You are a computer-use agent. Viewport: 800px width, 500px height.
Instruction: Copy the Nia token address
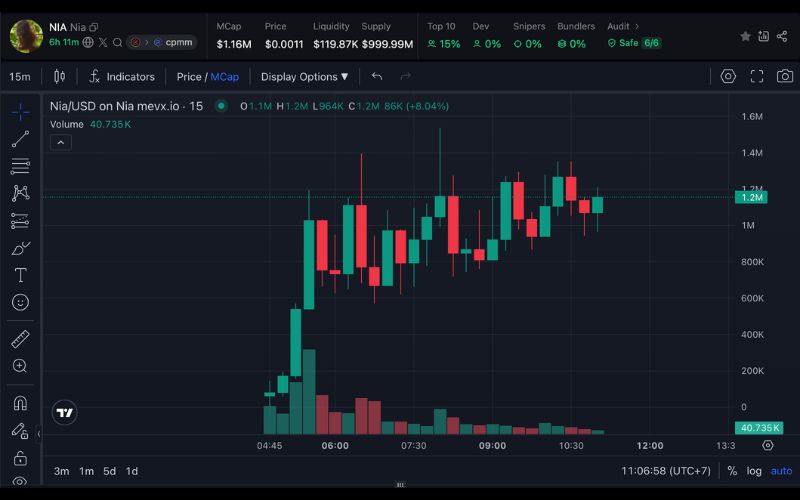[93, 27]
